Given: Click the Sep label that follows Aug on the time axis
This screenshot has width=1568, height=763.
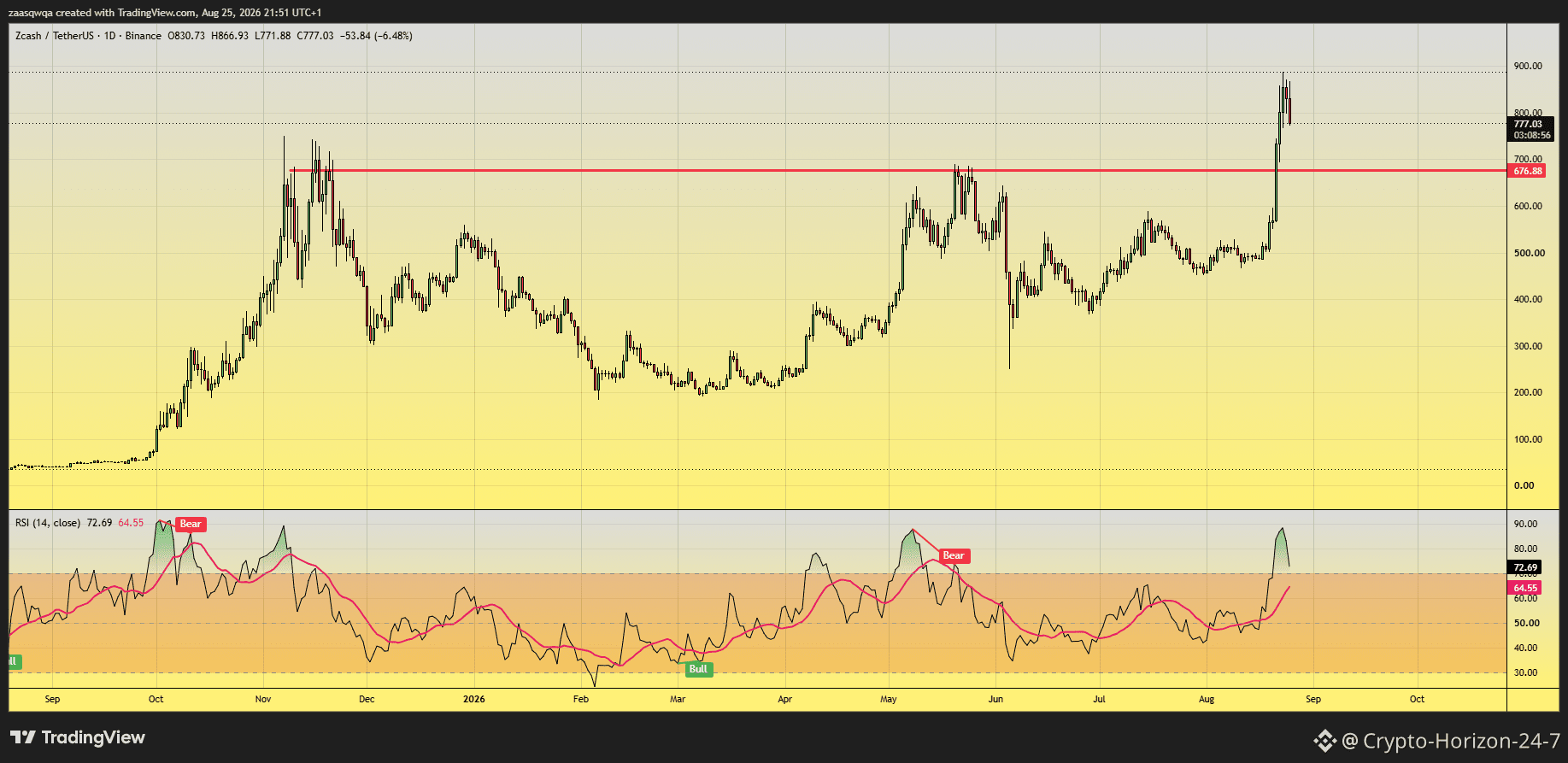Looking at the screenshot, I should point(1313,699).
